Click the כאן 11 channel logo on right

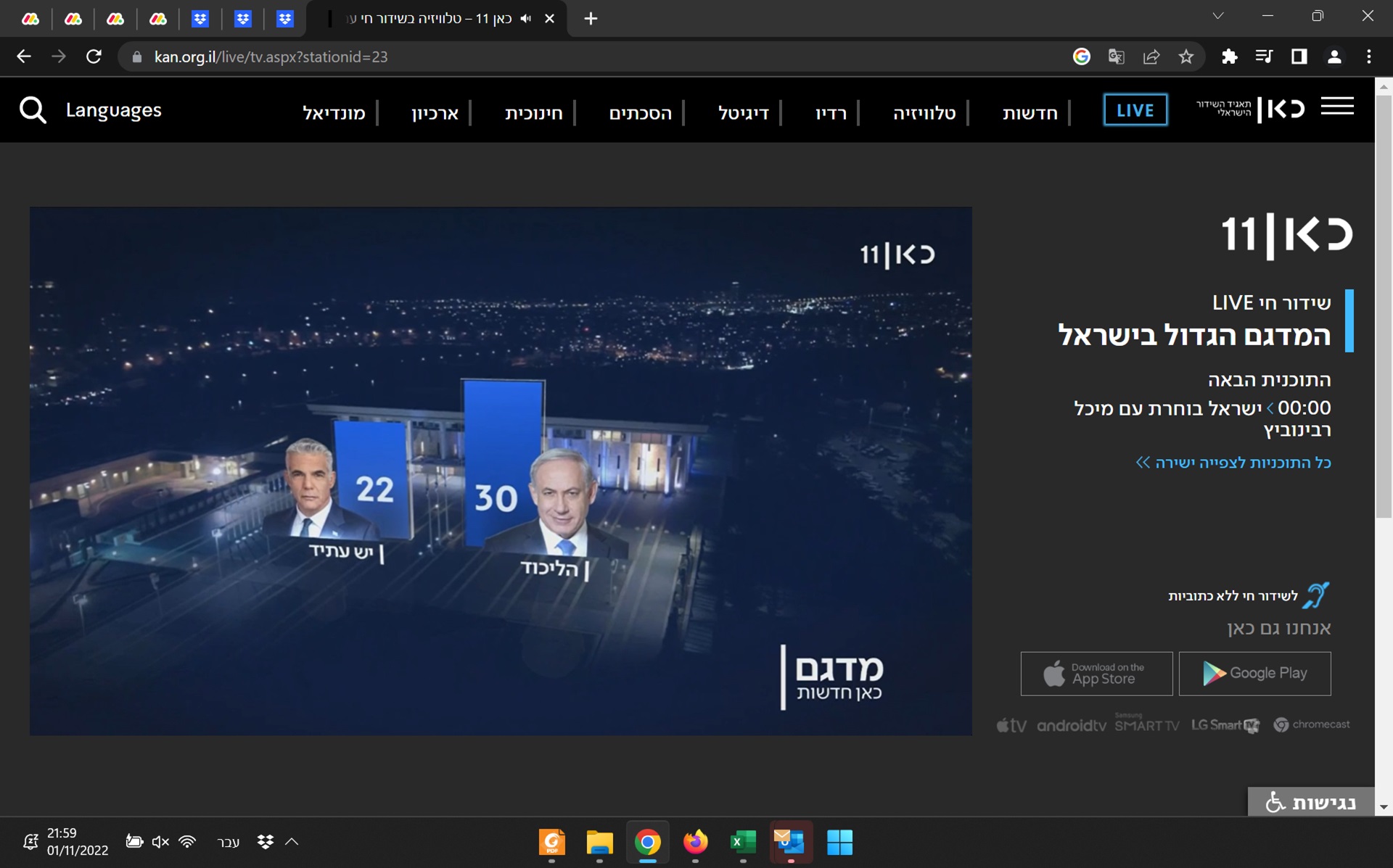point(1286,235)
